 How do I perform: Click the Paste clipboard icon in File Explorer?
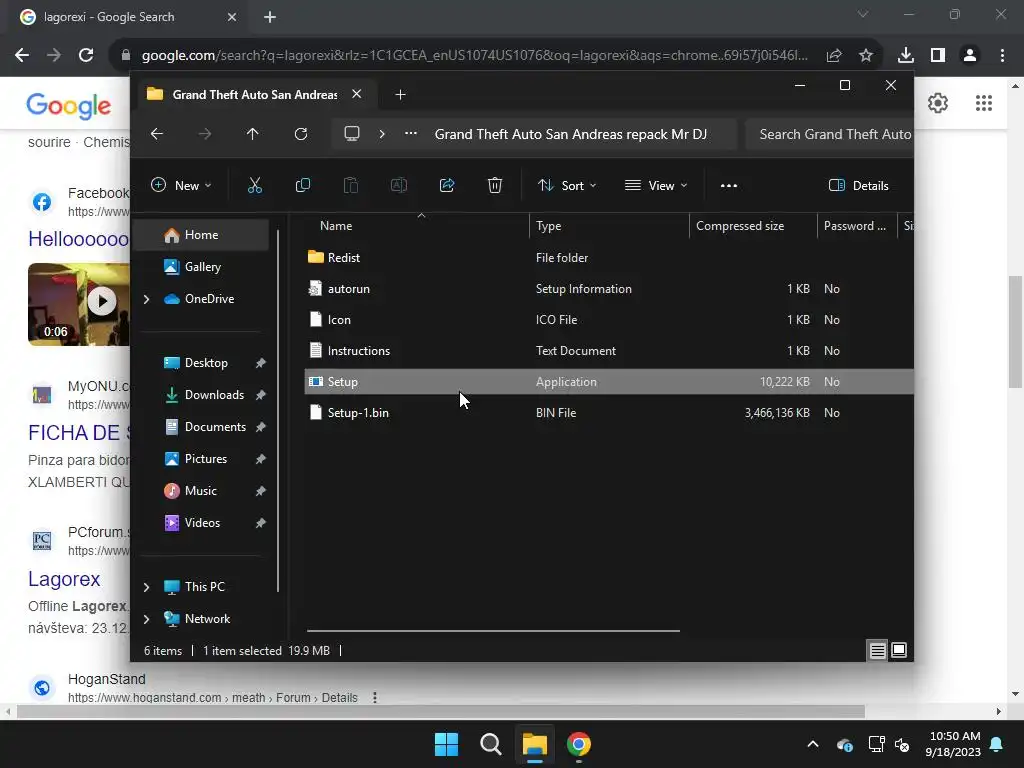click(x=351, y=185)
